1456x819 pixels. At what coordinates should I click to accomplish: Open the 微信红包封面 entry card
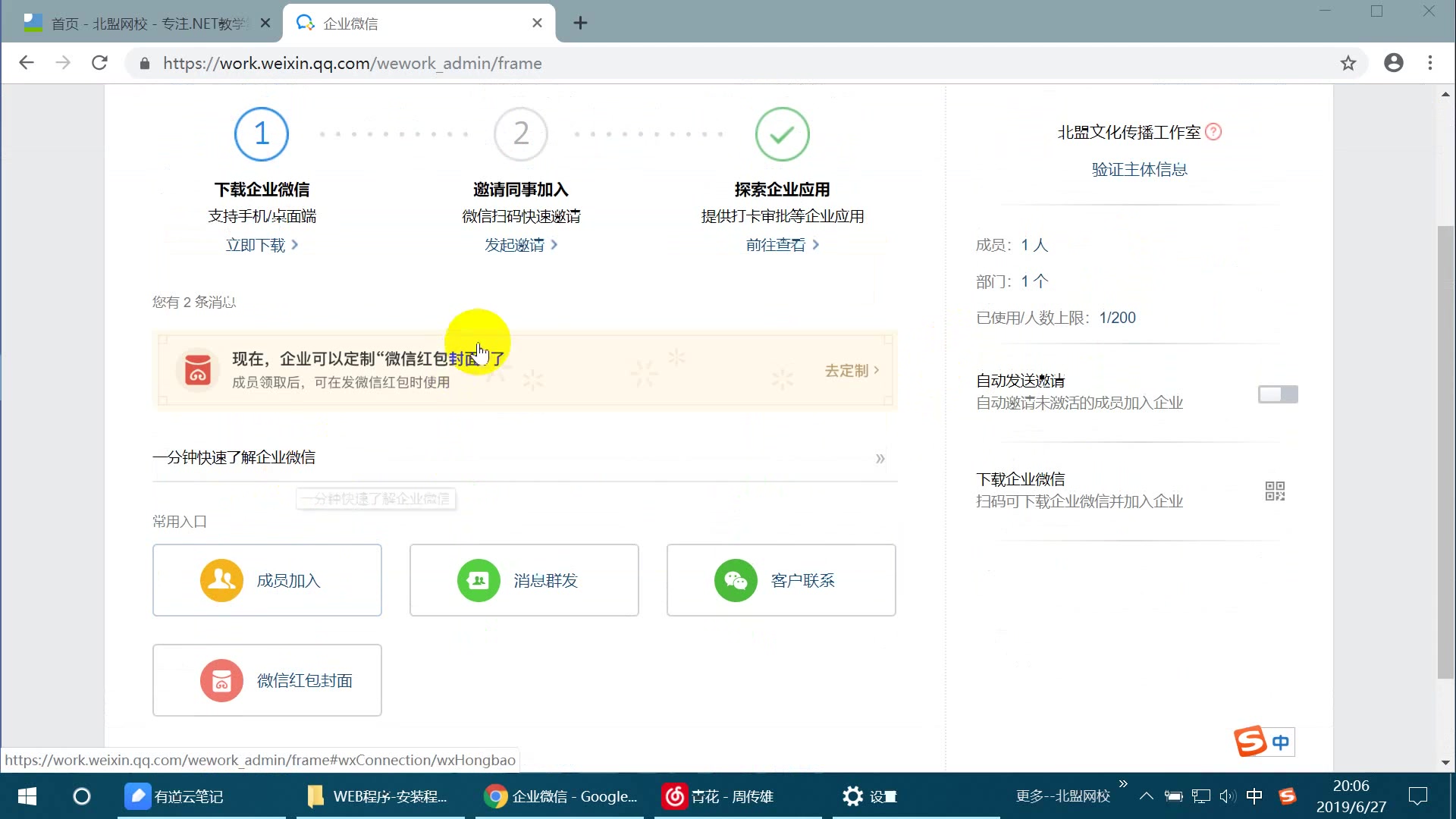267,680
